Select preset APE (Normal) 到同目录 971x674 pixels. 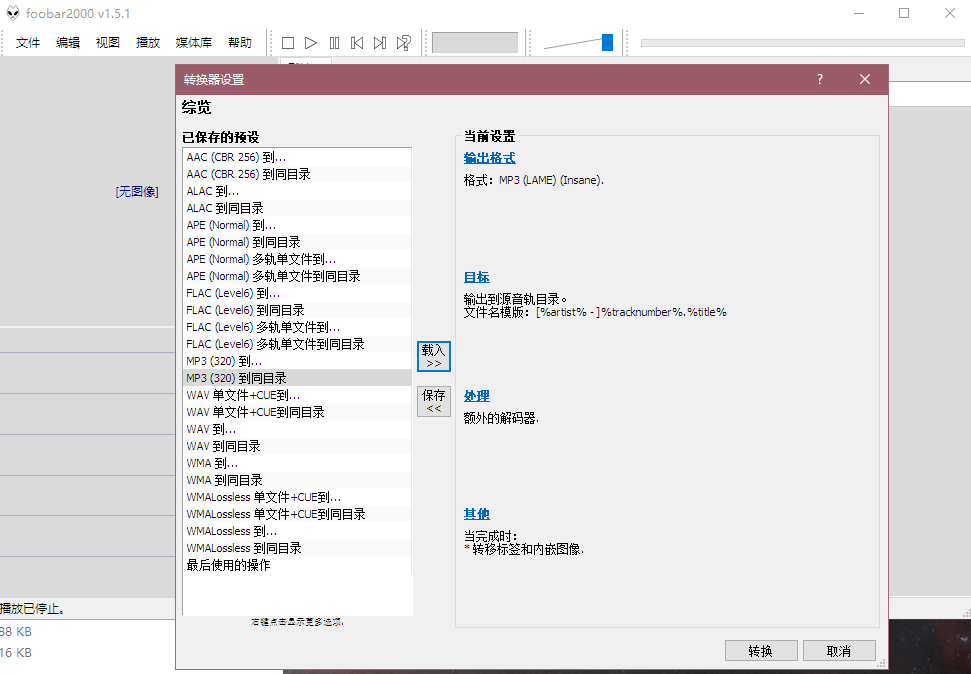pos(297,242)
